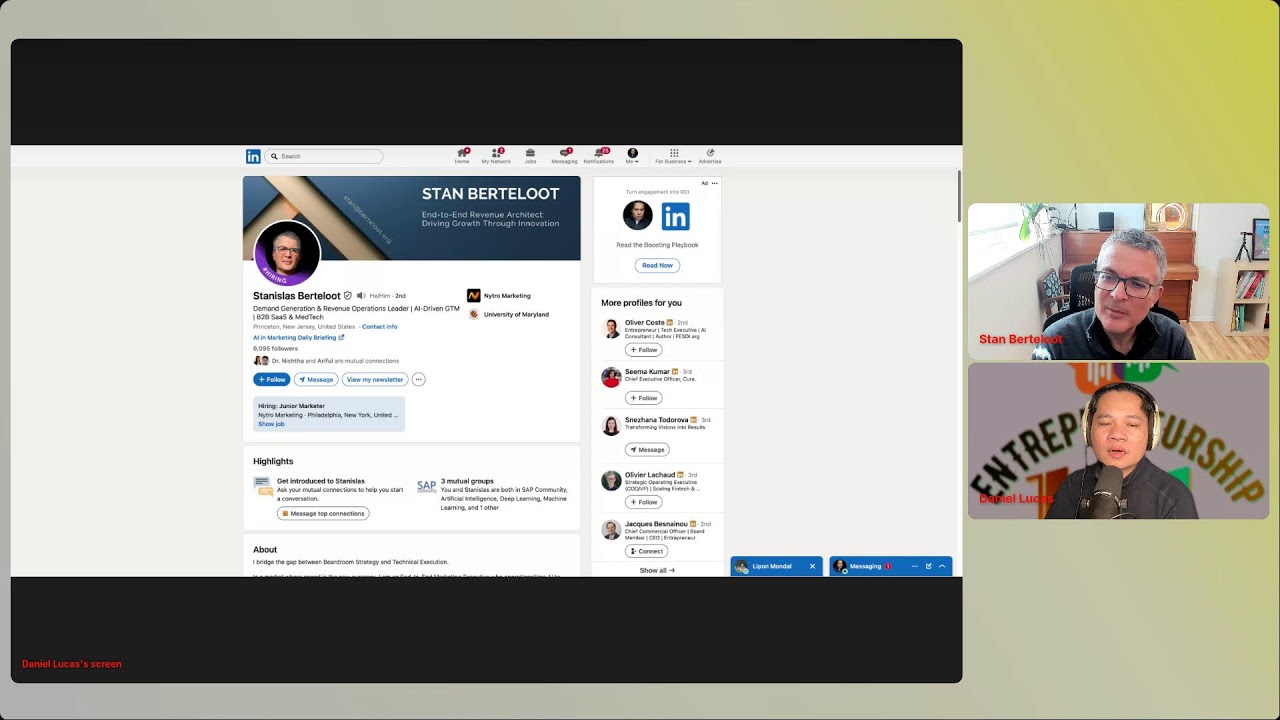
Task: Click the Premium badge beside Oliver Coste
Action: click(670, 323)
